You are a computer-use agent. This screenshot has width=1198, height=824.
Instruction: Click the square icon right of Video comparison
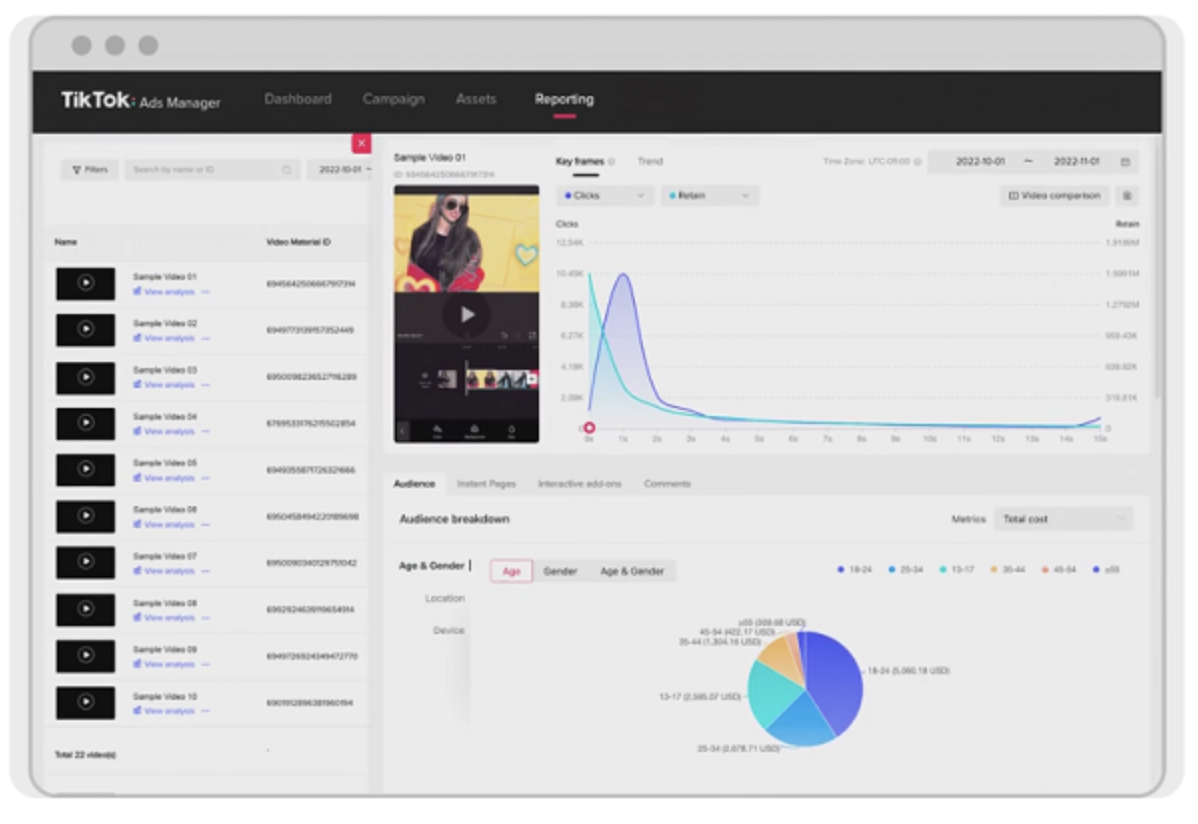point(1128,196)
